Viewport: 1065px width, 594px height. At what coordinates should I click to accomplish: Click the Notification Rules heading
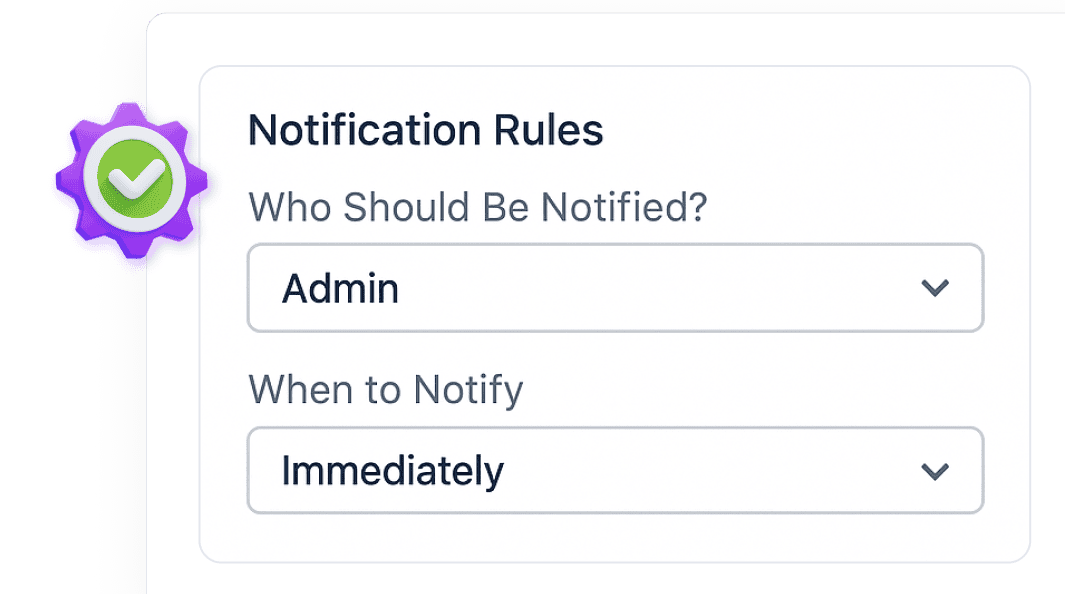425,131
